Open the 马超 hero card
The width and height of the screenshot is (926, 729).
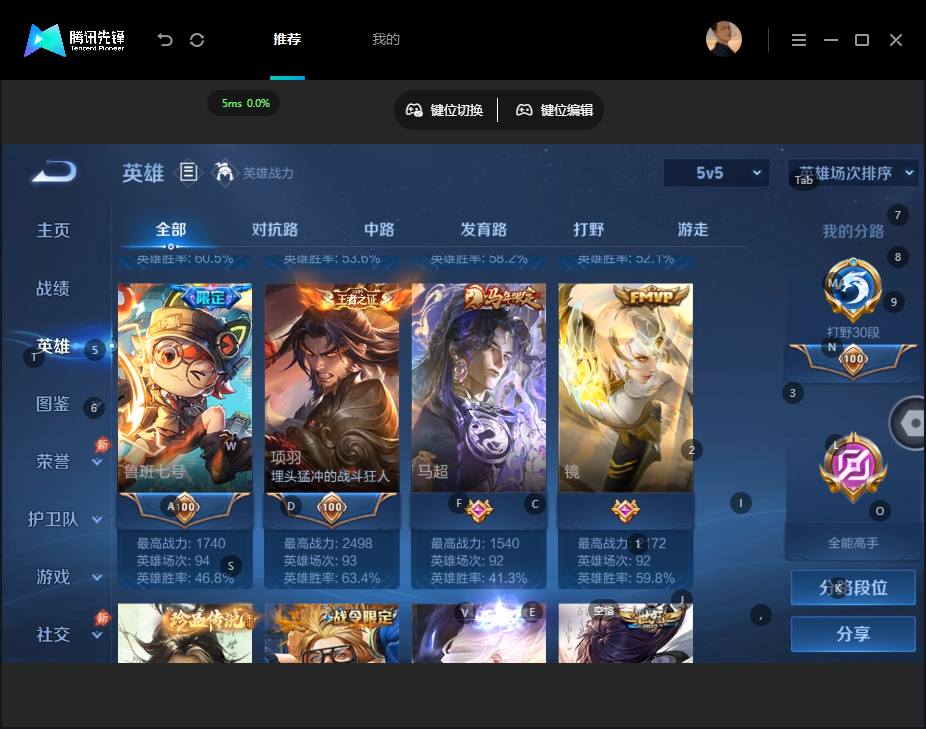[x=479, y=388]
